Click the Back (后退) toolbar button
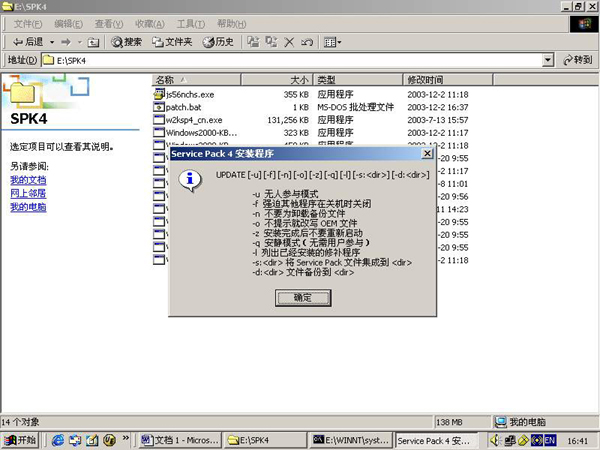600x450 pixels. (x=28, y=42)
